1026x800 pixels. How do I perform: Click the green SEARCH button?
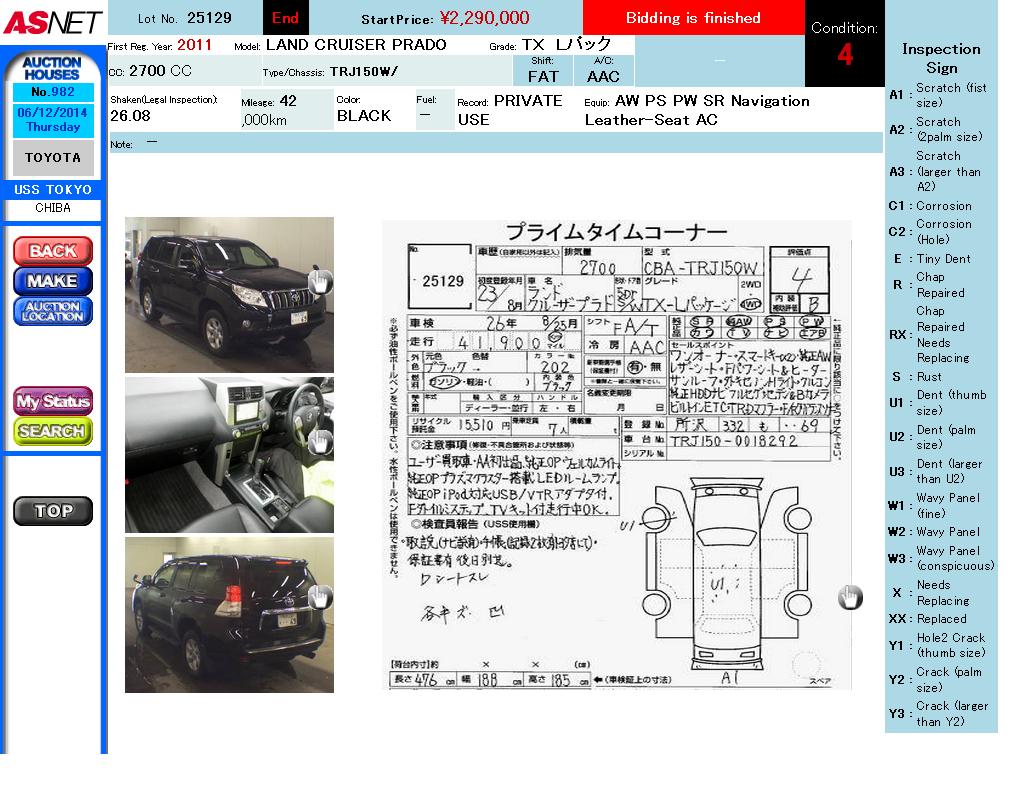(52, 431)
